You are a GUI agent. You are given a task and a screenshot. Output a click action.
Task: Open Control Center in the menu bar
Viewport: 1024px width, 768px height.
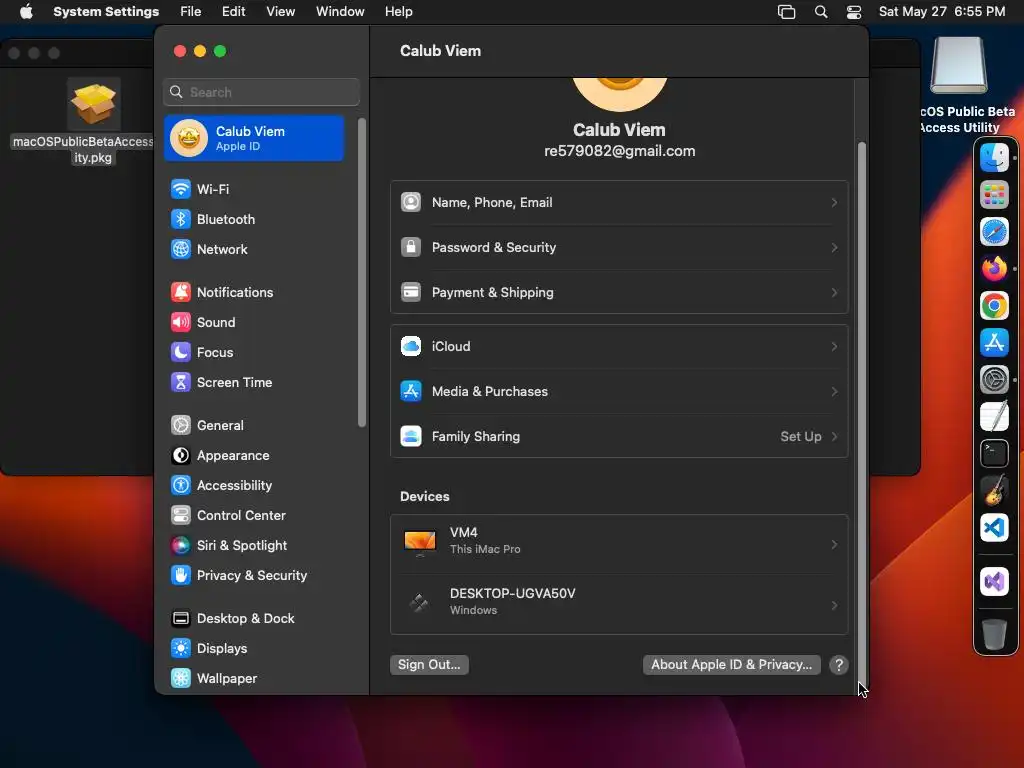click(854, 12)
